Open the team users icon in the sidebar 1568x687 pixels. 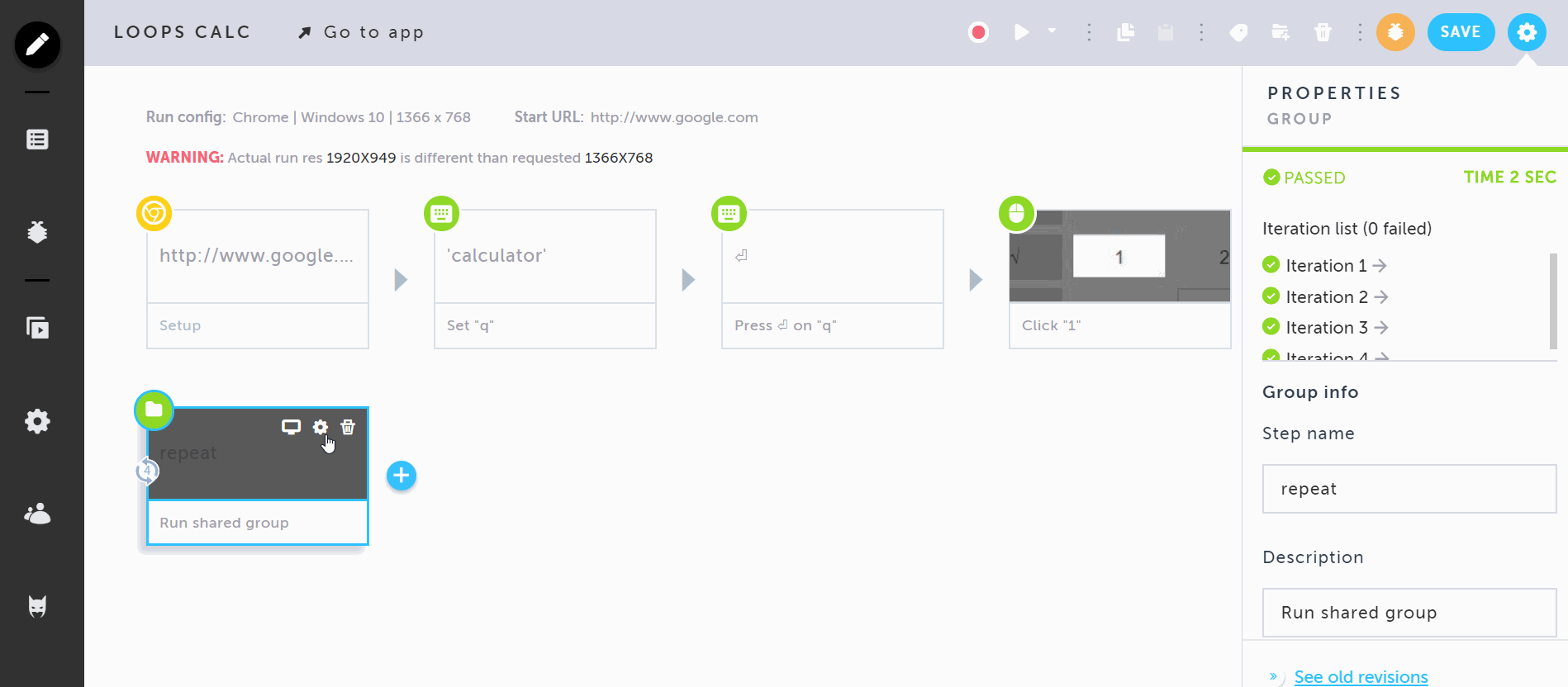(37, 514)
